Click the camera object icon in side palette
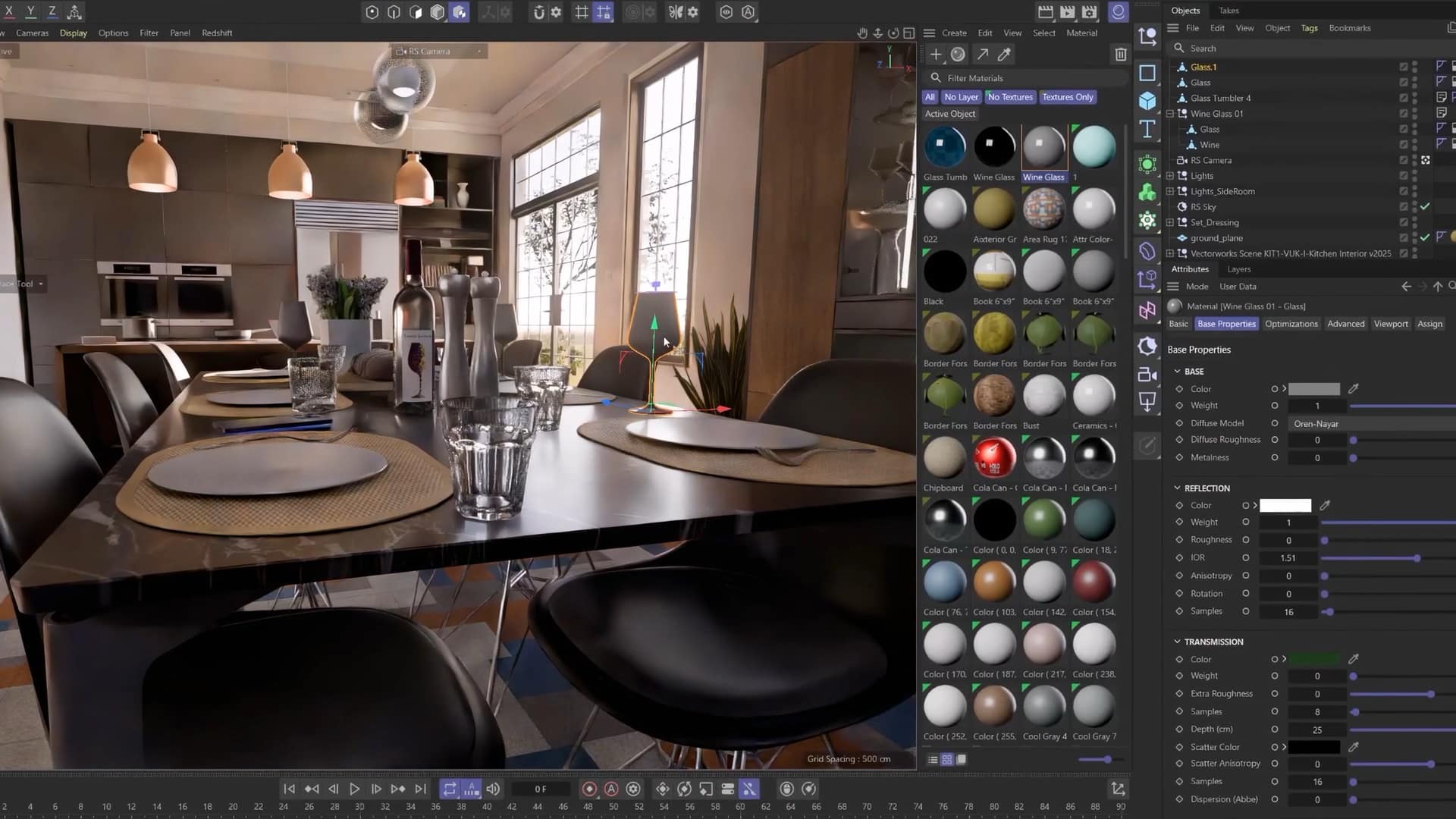Viewport: 1456px width, 819px height. 1147,375
